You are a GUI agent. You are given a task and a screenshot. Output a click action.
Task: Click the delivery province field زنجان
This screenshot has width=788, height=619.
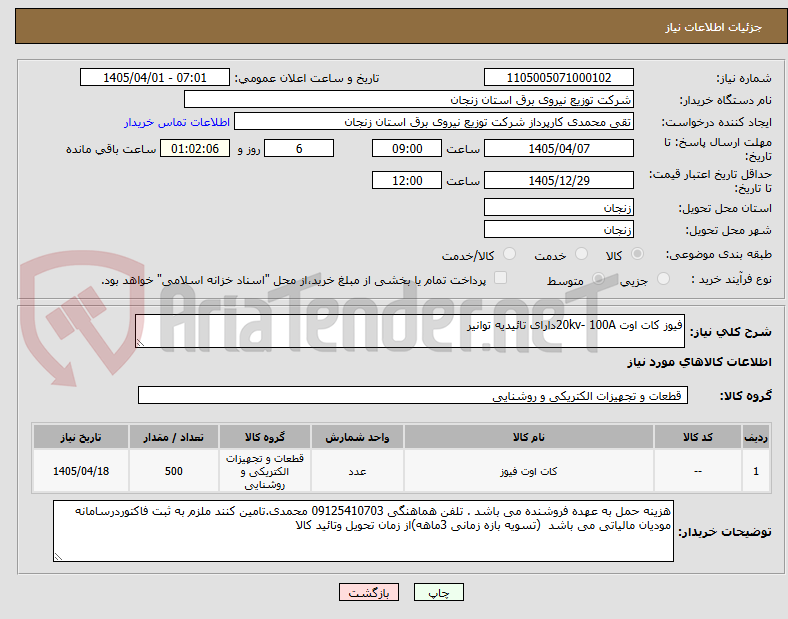point(559,207)
